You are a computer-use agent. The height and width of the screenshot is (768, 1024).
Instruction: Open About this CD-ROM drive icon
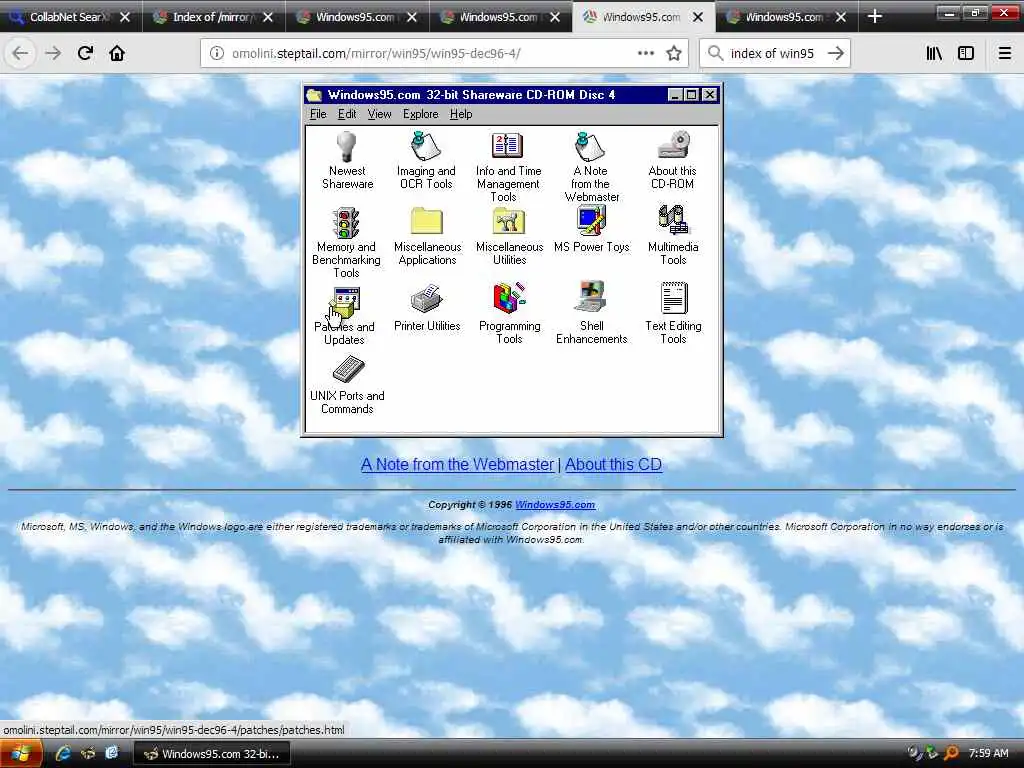click(x=674, y=145)
